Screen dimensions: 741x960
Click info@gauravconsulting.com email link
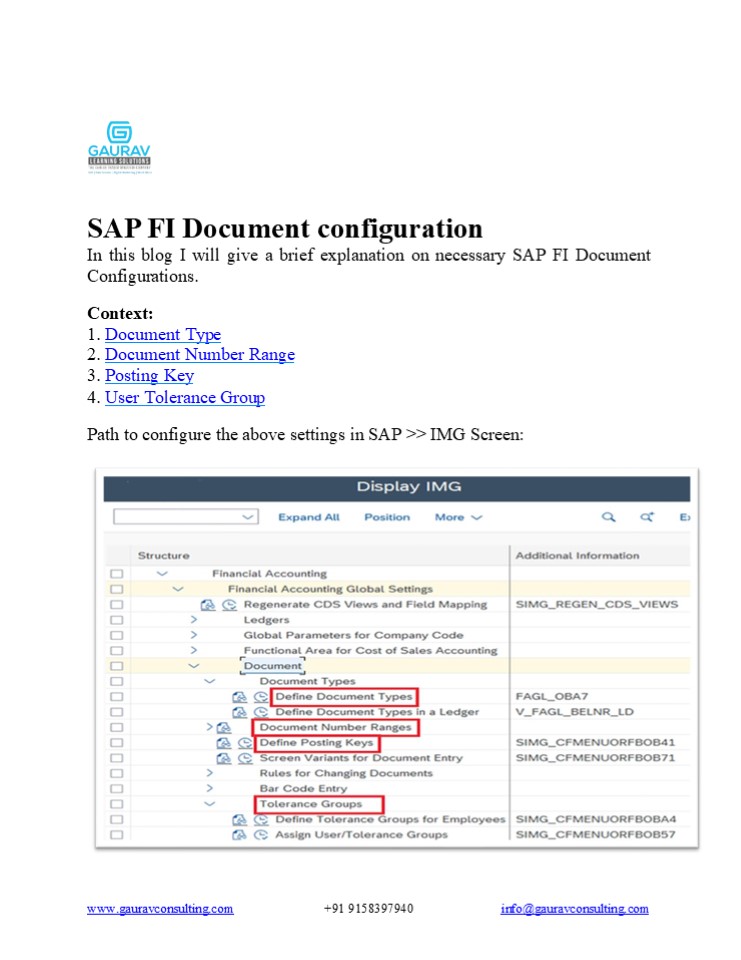click(x=574, y=909)
